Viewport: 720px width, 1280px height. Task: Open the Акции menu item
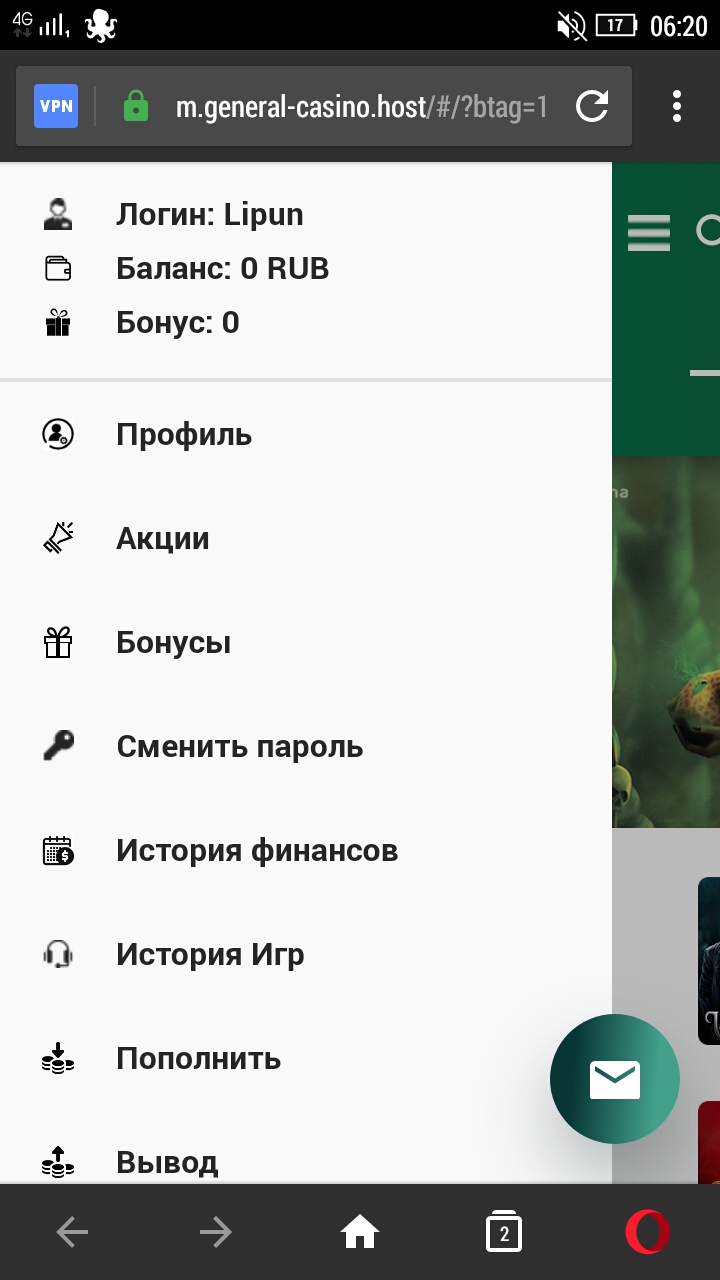tap(306, 539)
